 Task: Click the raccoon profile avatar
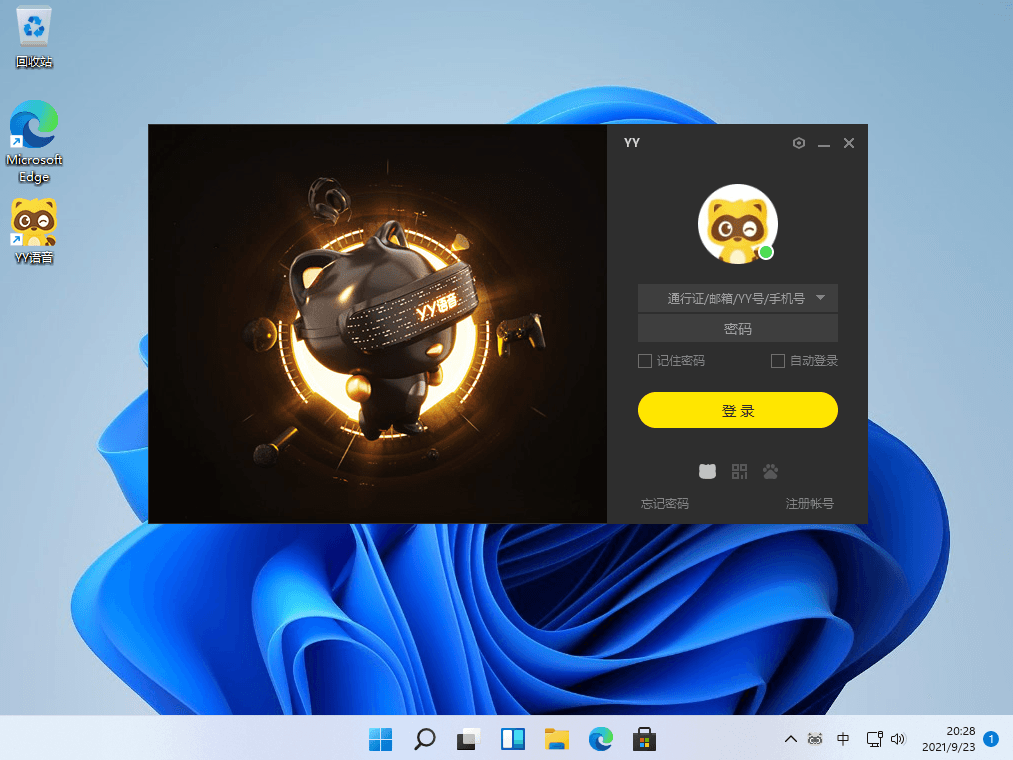[738, 224]
